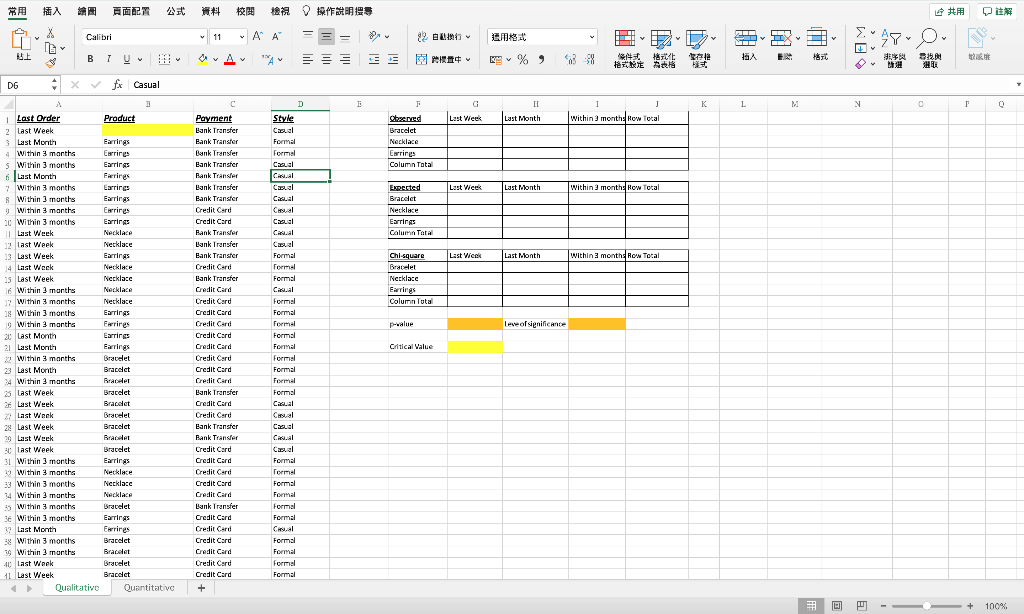Expand the formula bar chevron
1024x614 pixels.
click(1018, 85)
